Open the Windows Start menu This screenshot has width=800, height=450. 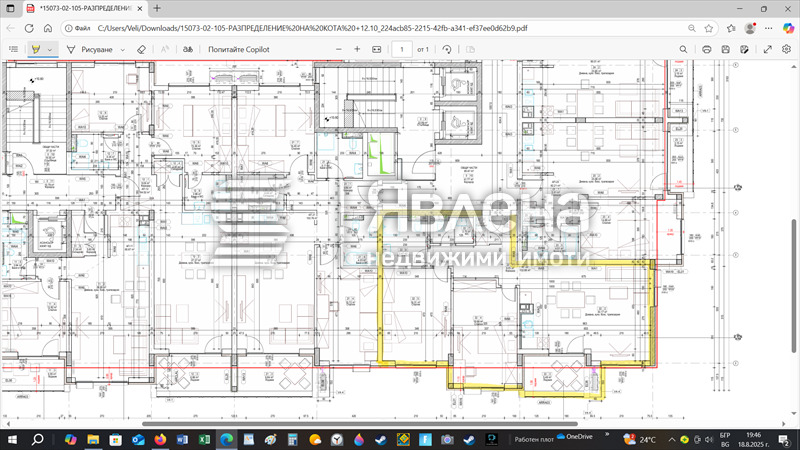pyautogui.click(x=12, y=440)
